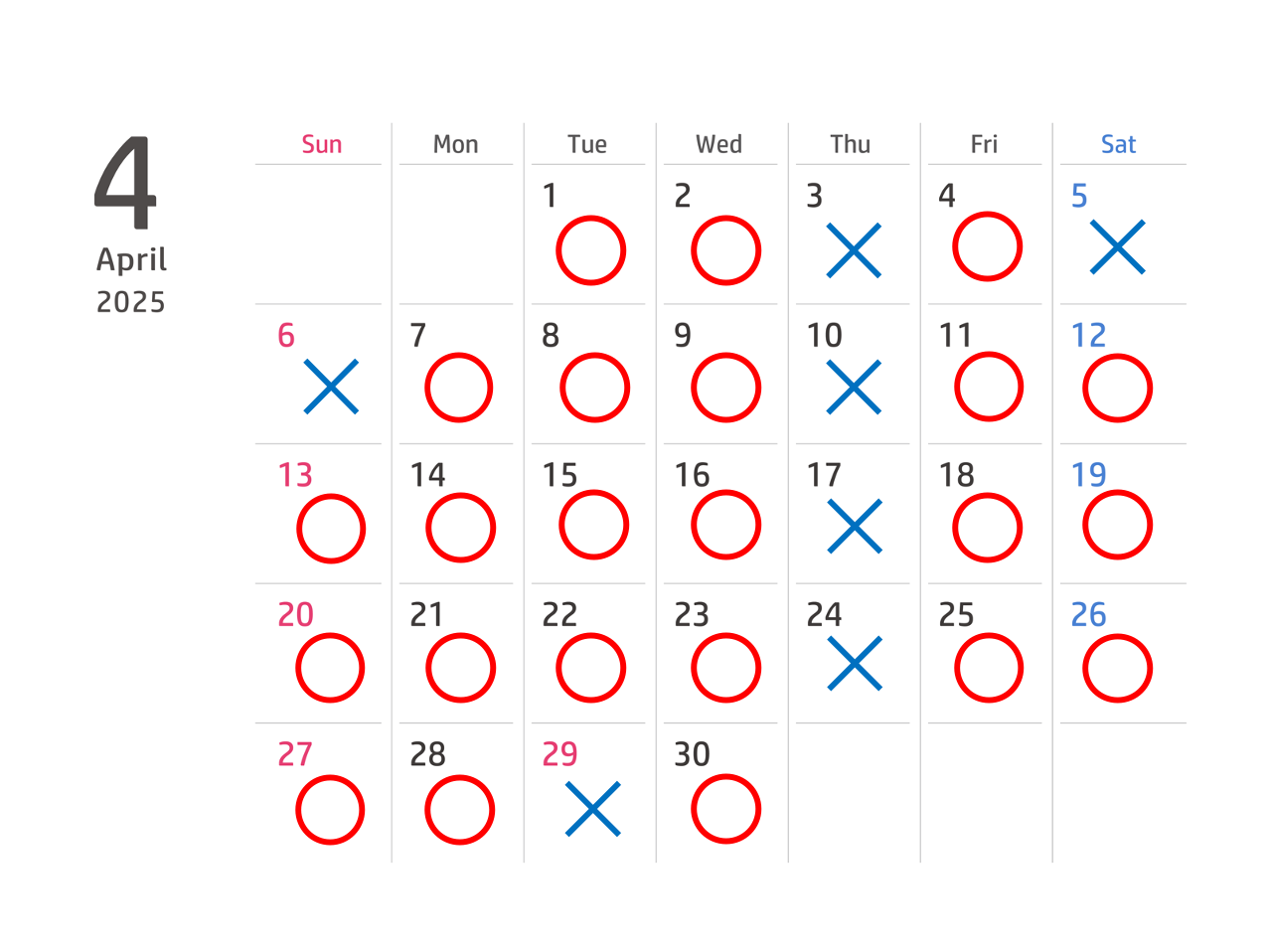
Task: Click the red circle on April 1
Action: (x=590, y=250)
